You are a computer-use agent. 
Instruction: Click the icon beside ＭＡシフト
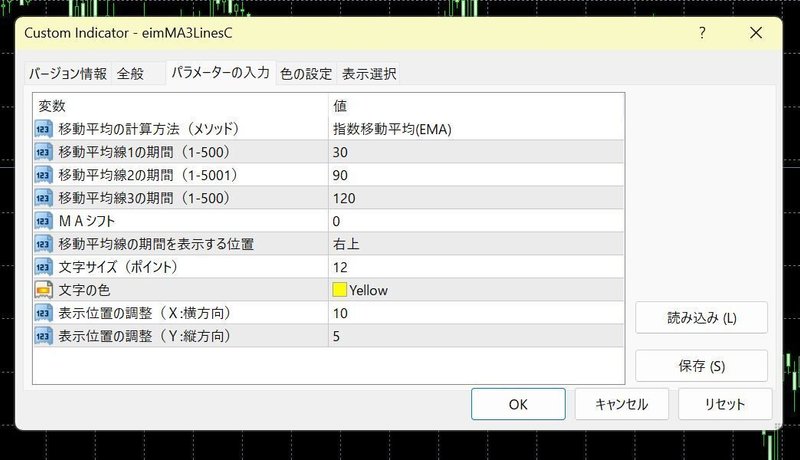pyautogui.click(x=43, y=221)
